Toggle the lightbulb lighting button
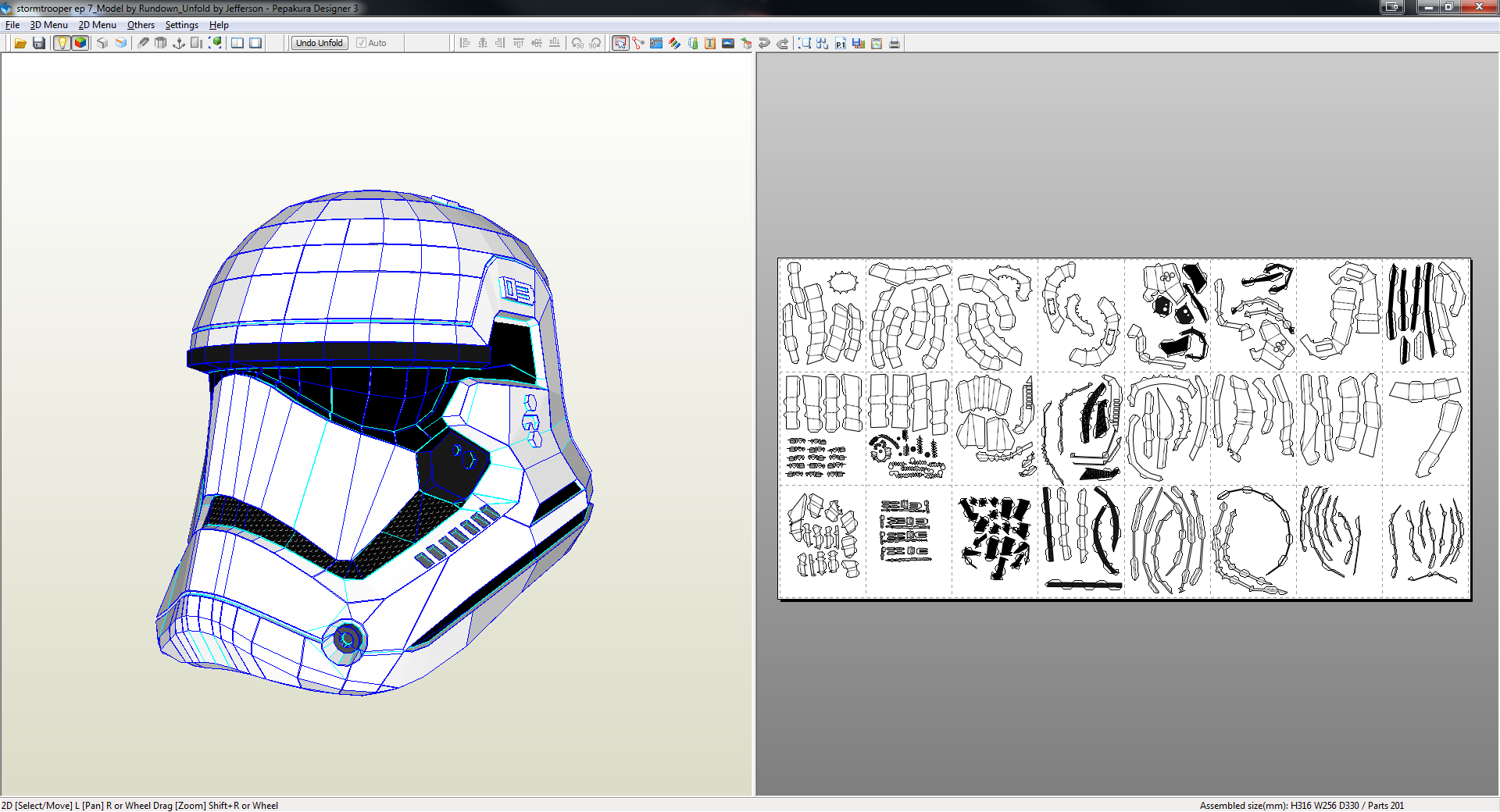The width and height of the screenshot is (1500, 812). coord(62,43)
